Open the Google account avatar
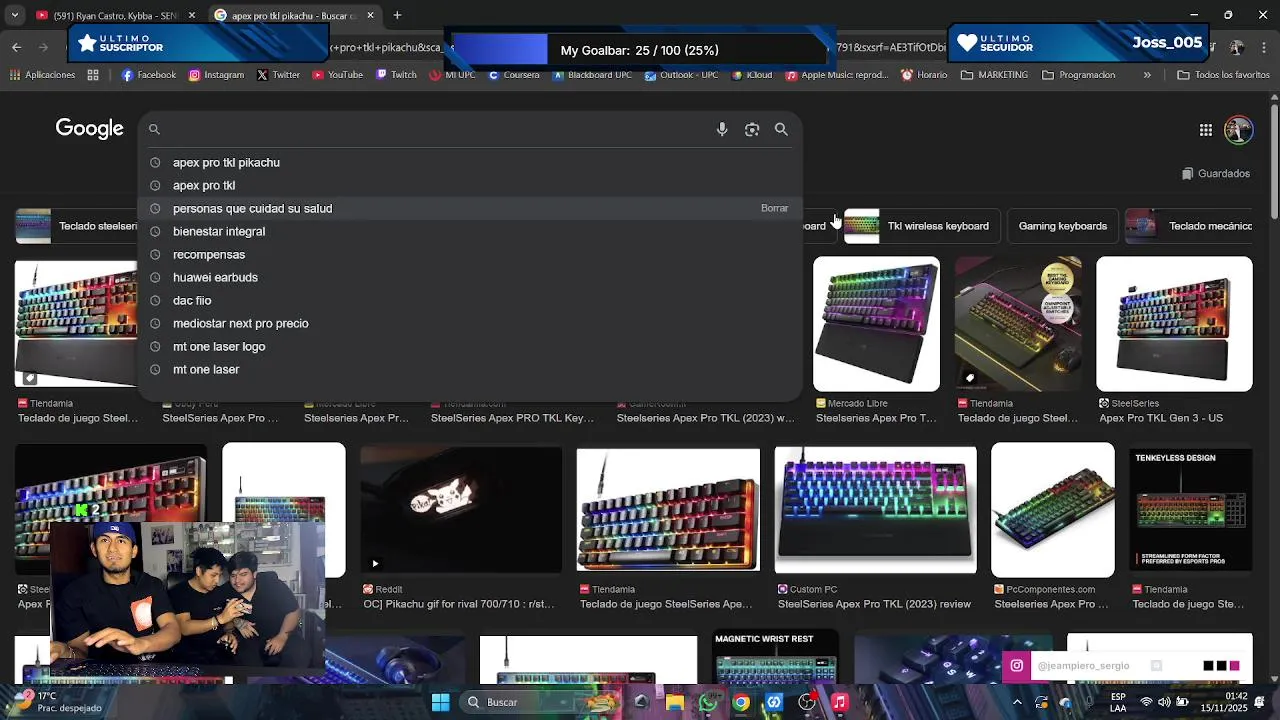 (x=1238, y=130)
